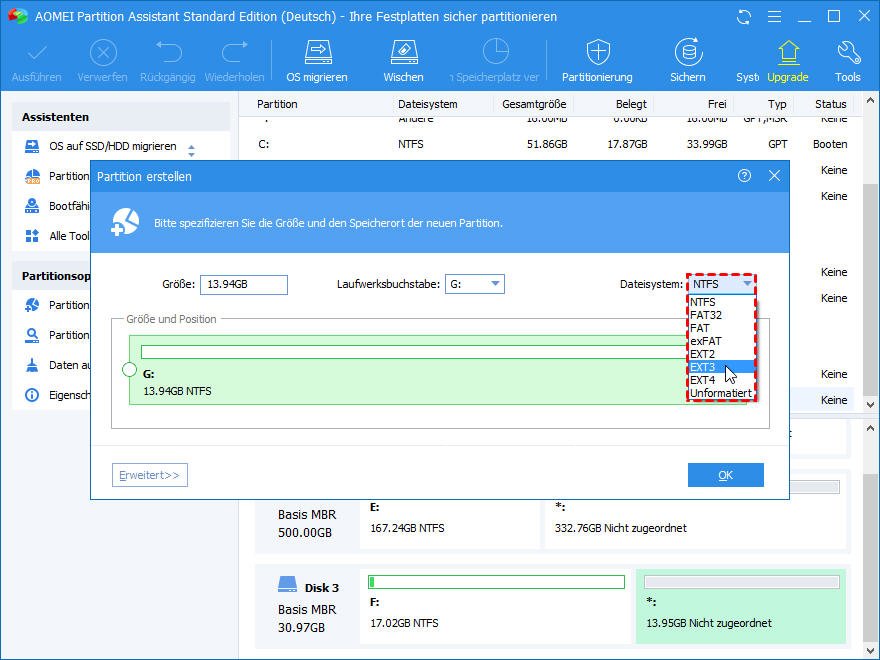
Task: Click the Disk 3 drive icon
Action: (287, 584)
